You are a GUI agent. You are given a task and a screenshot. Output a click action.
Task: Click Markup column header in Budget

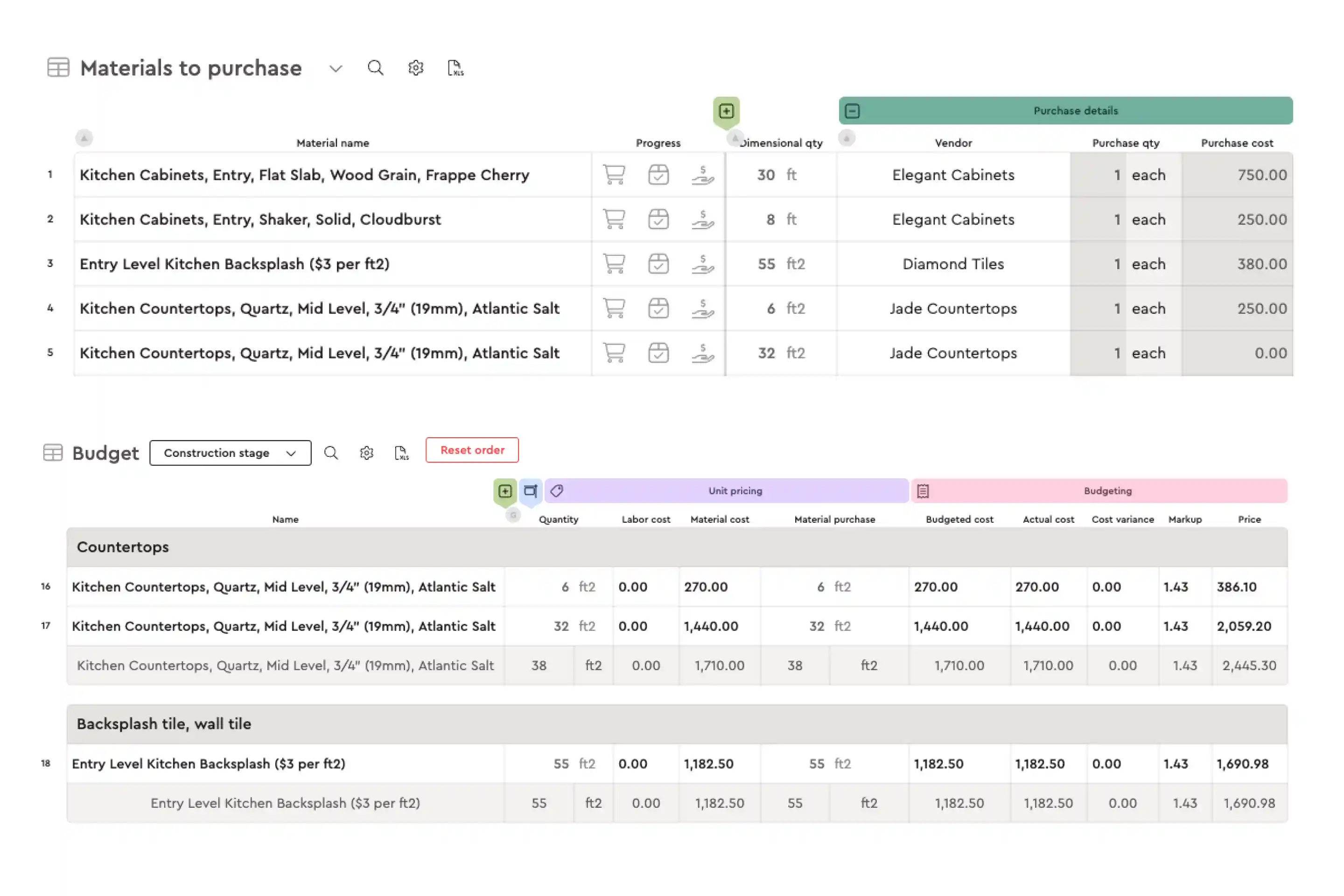[1185, 519]
